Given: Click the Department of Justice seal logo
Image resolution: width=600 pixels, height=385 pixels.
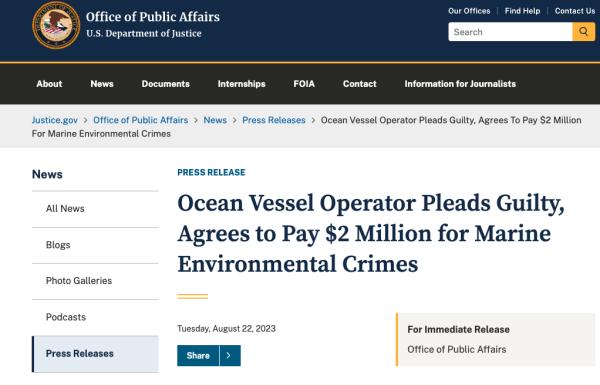Looking at the screenshot, I should tap(56, 25).
